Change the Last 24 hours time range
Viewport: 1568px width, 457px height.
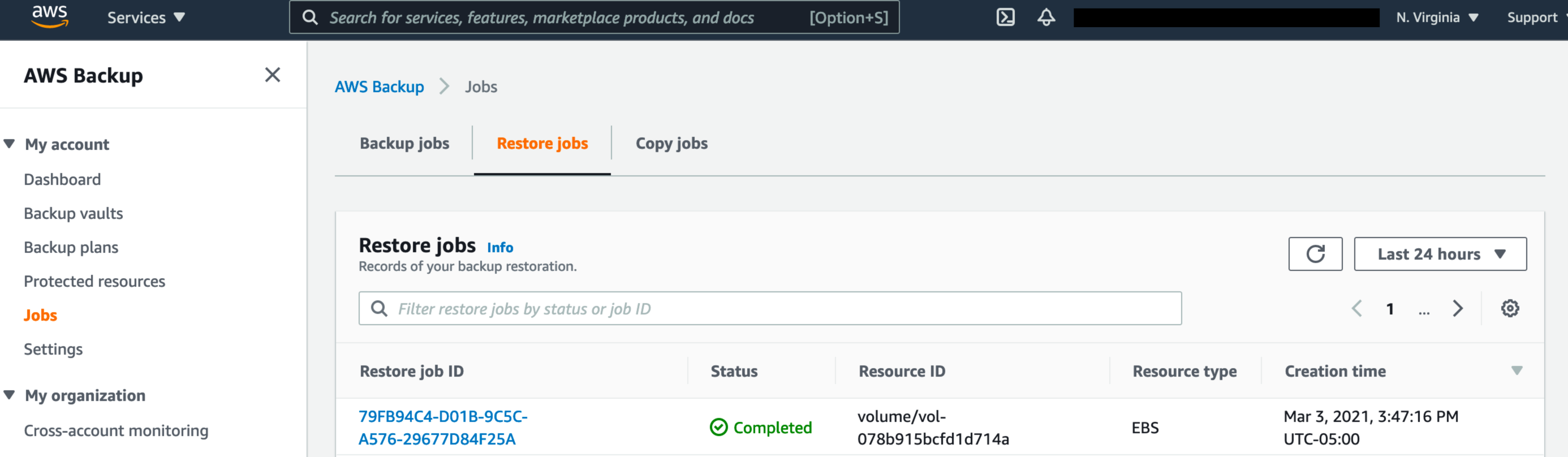coord(1440,254)
